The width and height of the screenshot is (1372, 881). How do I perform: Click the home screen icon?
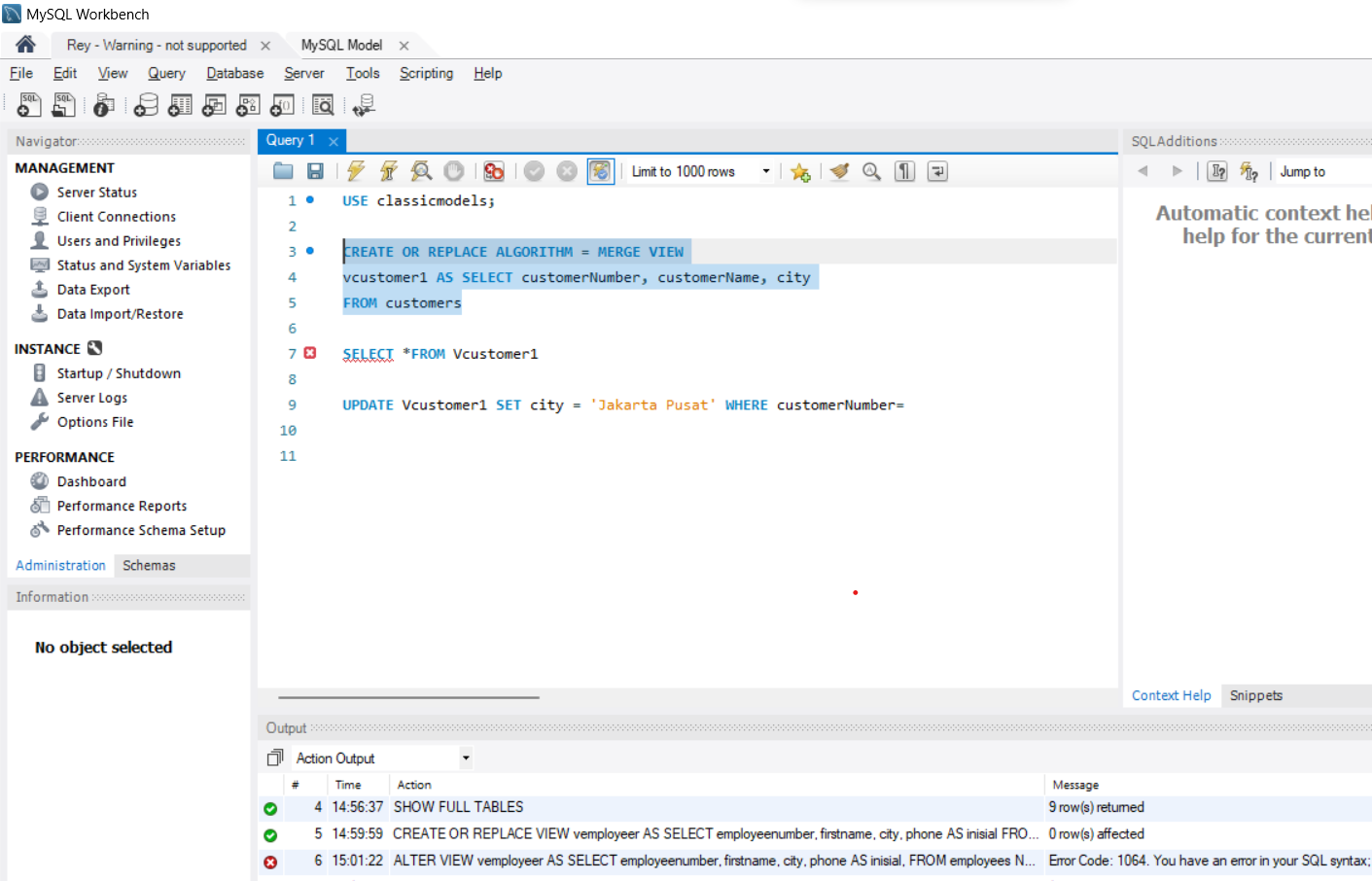(26, 44)
